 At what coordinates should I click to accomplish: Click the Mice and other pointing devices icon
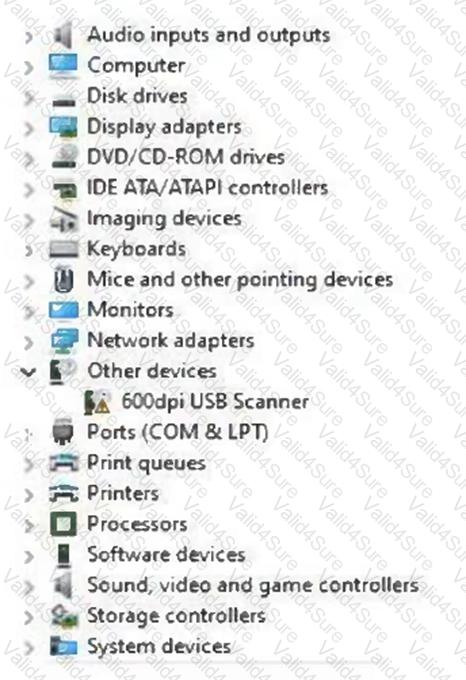click(x=64, y=279)
